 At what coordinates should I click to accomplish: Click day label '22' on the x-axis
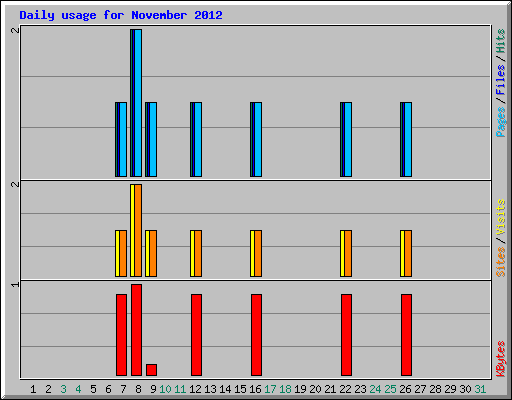345,389
